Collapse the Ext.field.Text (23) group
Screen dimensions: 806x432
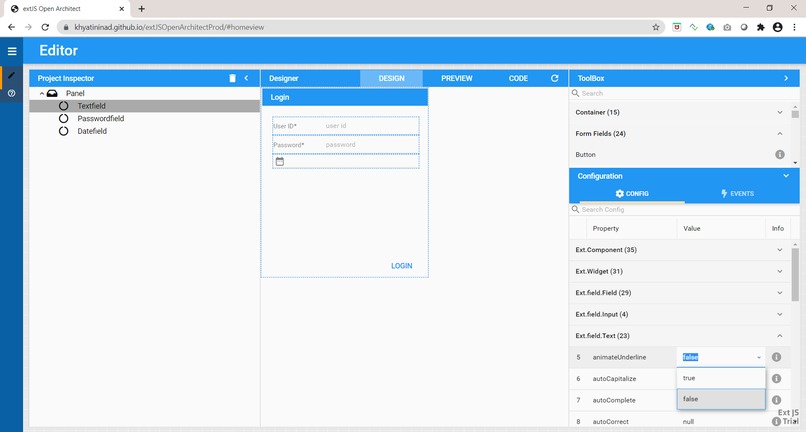(x=780, y=336)
